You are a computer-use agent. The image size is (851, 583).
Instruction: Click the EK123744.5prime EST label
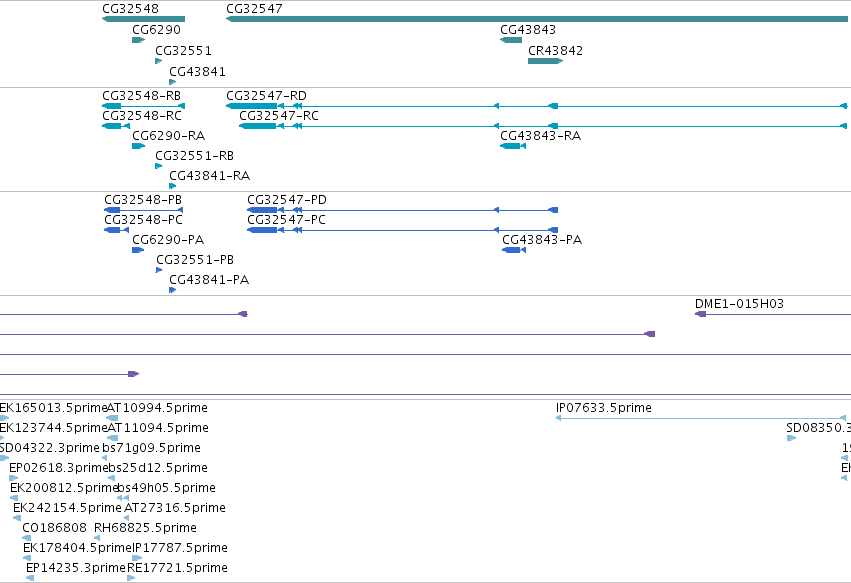[53, 428]
